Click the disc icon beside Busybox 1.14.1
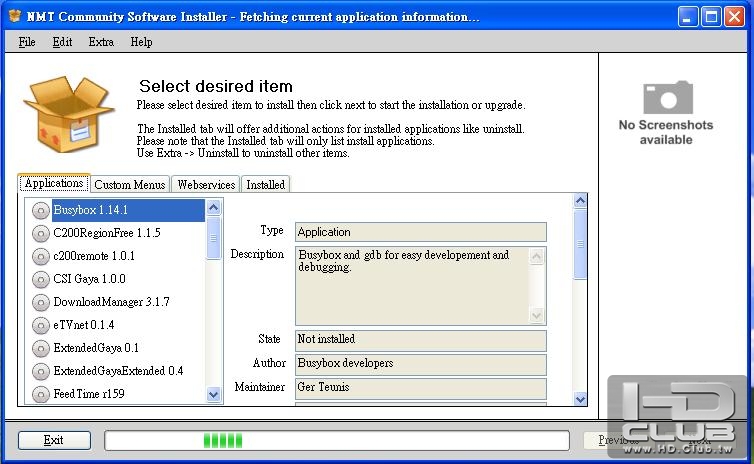Image resolution: width=754 pixels, height=464 pixels. pos(41,211)
